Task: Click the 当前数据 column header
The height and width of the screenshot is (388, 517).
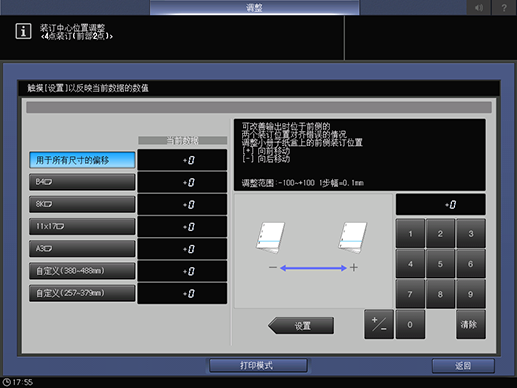Action: pyautogui.click(x=182, y=140)
